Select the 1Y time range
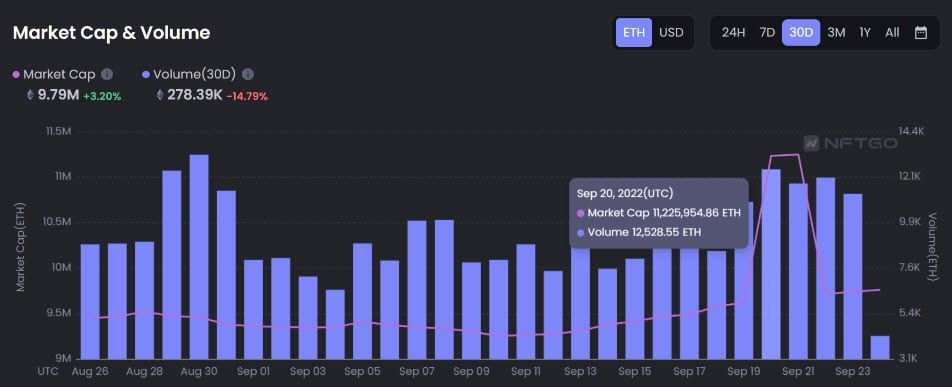This screenshot has height=387, width=952. pos(865,33)
